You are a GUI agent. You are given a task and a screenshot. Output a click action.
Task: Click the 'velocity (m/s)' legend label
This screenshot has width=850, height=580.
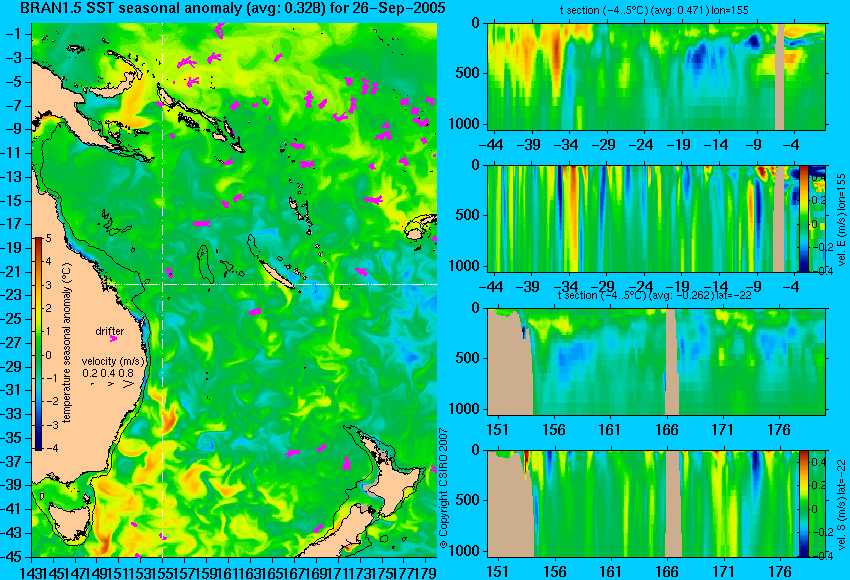[x=113, y=361]
